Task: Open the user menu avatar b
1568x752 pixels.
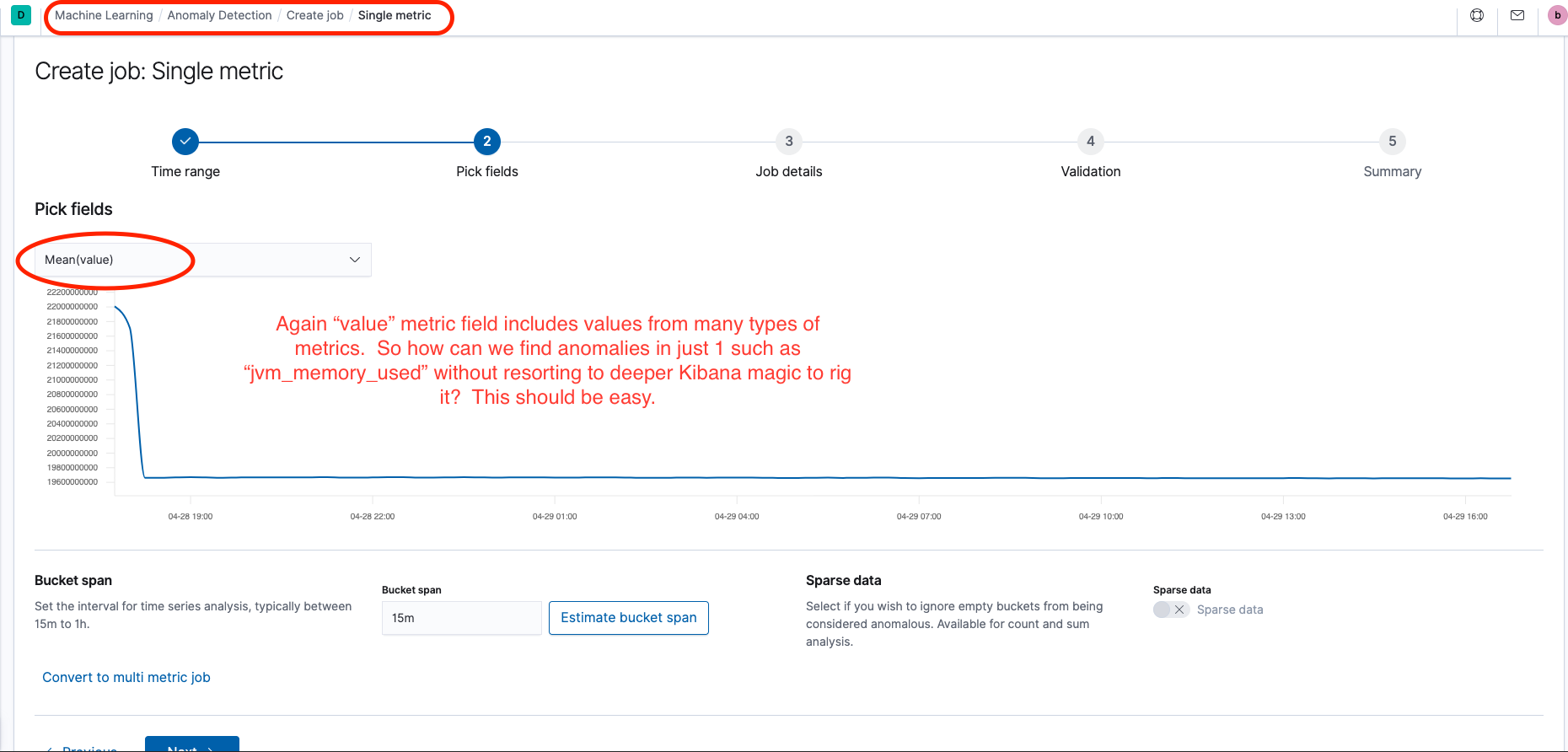Action: tap(1557, 15)
